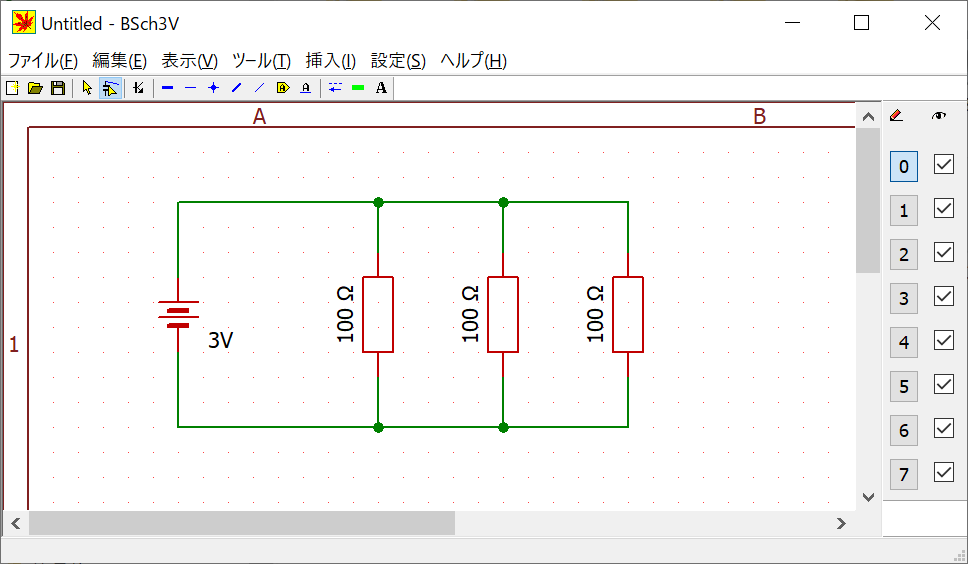Click the eye visibility header icon

tap(939, 115)
